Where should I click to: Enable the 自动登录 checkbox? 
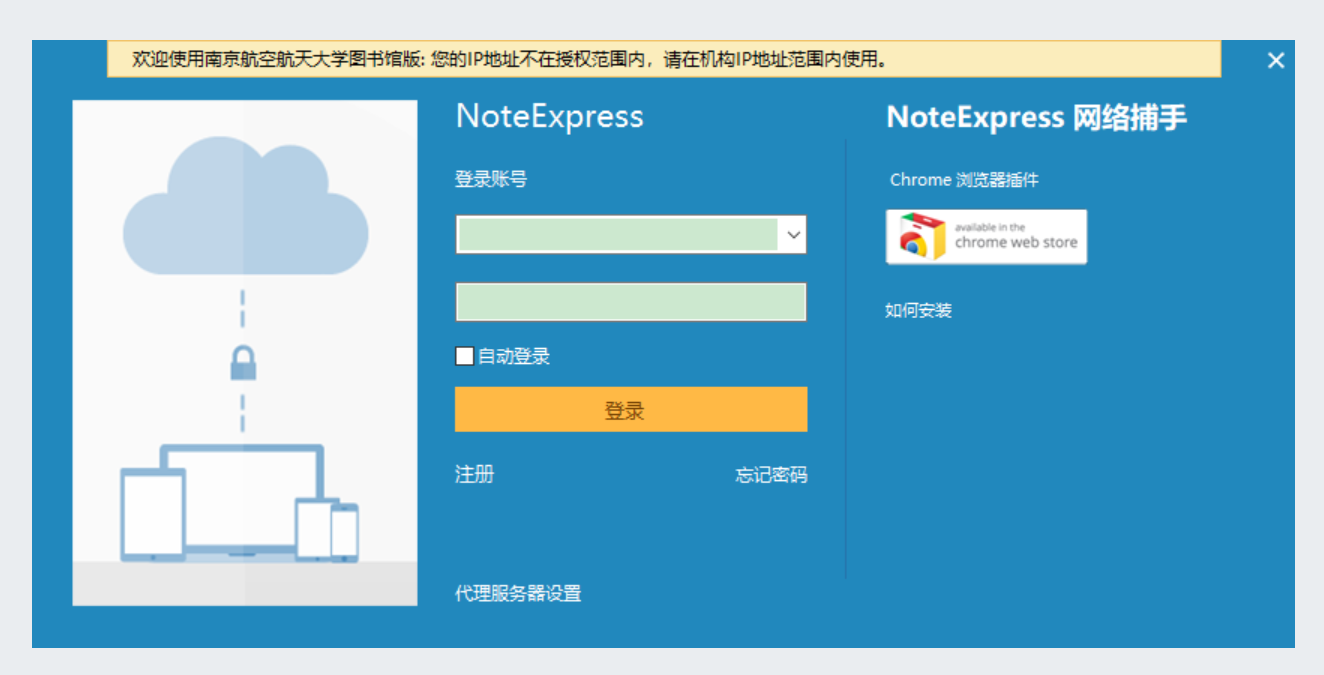(464, 356)
